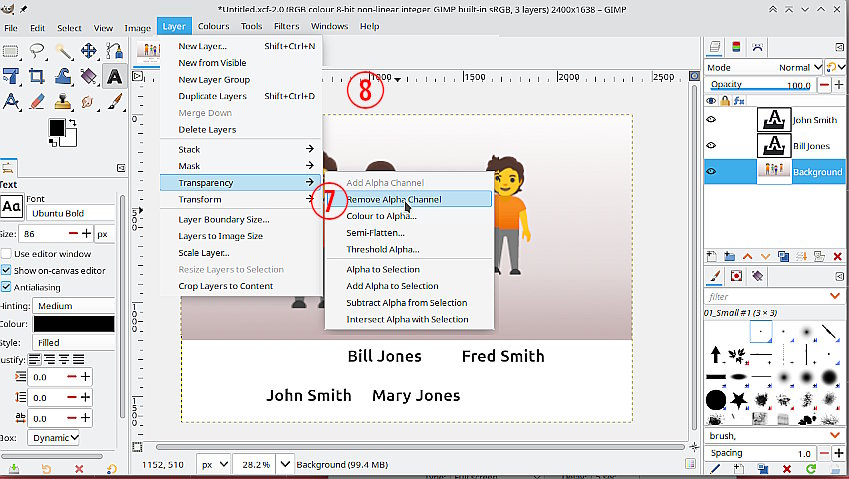
Task: Switch to the Channels tab icon
Action: [x=736, y=46]
